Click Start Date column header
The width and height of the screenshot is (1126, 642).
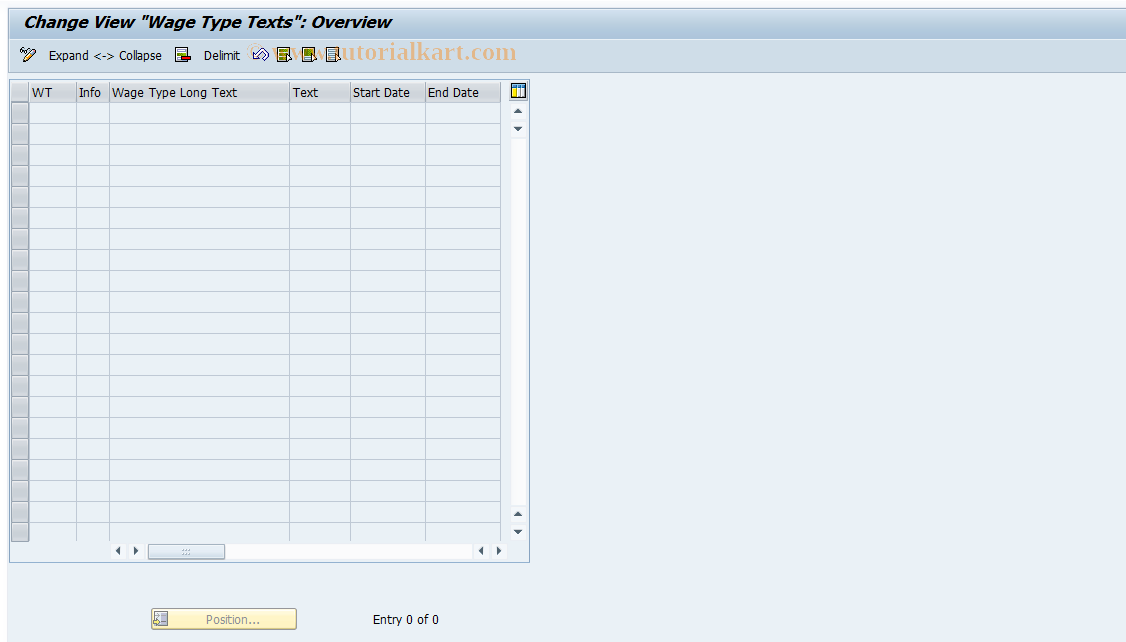(388, 93)
